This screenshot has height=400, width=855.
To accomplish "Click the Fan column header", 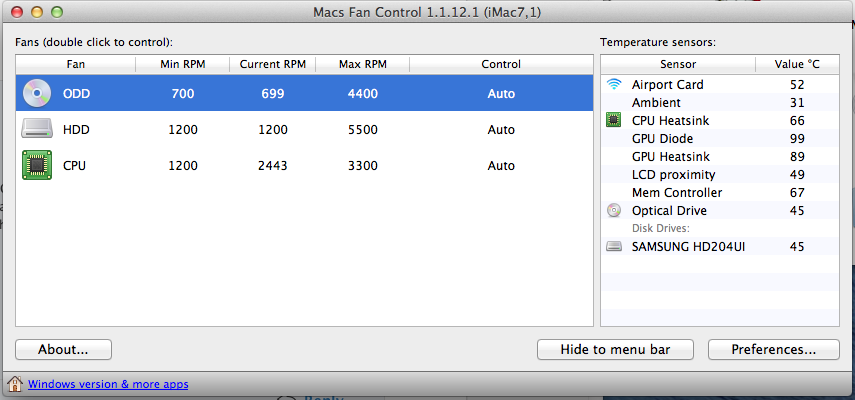I will pyautogui.click(x=76, y=64).
